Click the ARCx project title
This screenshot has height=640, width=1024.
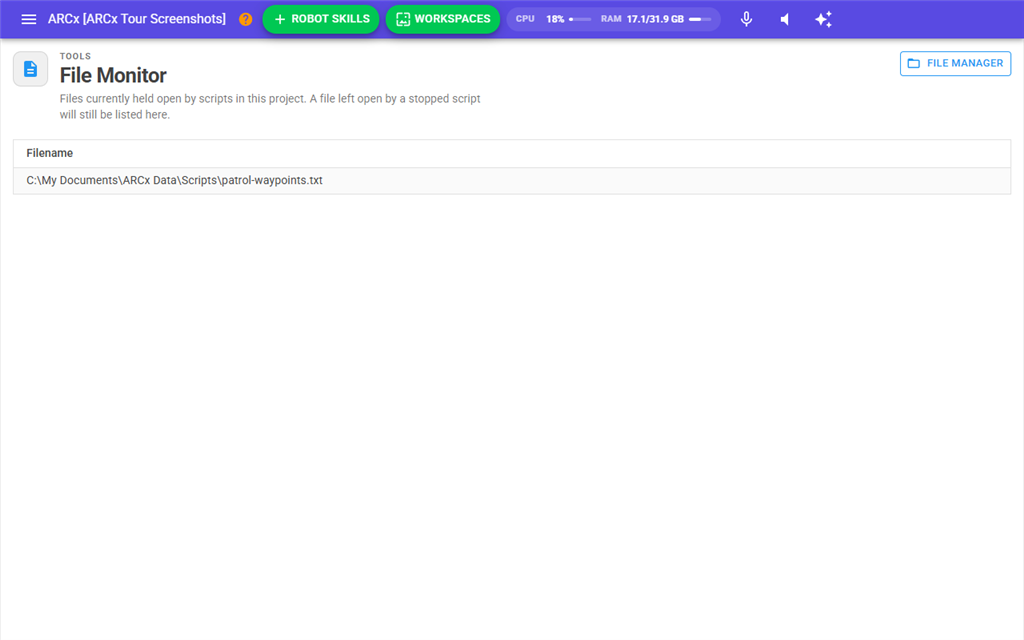coord(136,19)
